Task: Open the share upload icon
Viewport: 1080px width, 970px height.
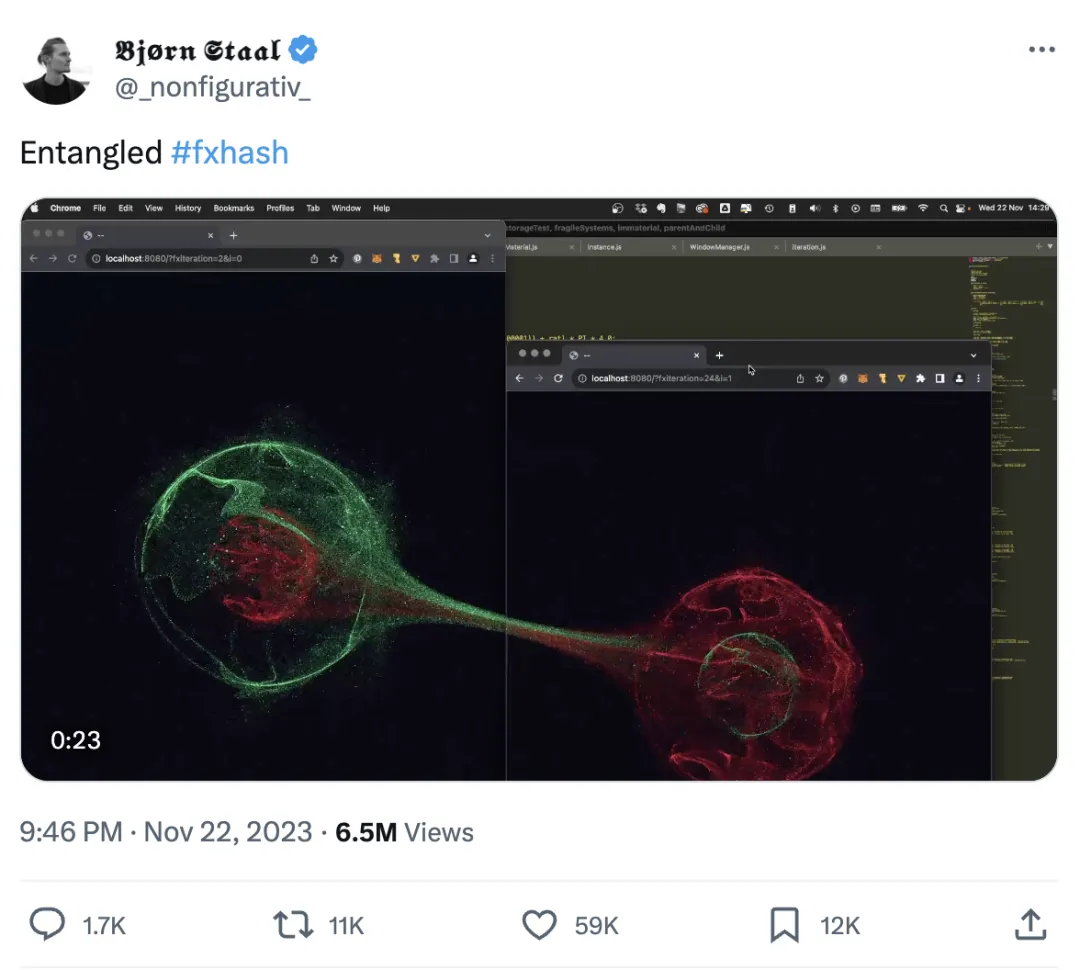Action: (1030, 925)
